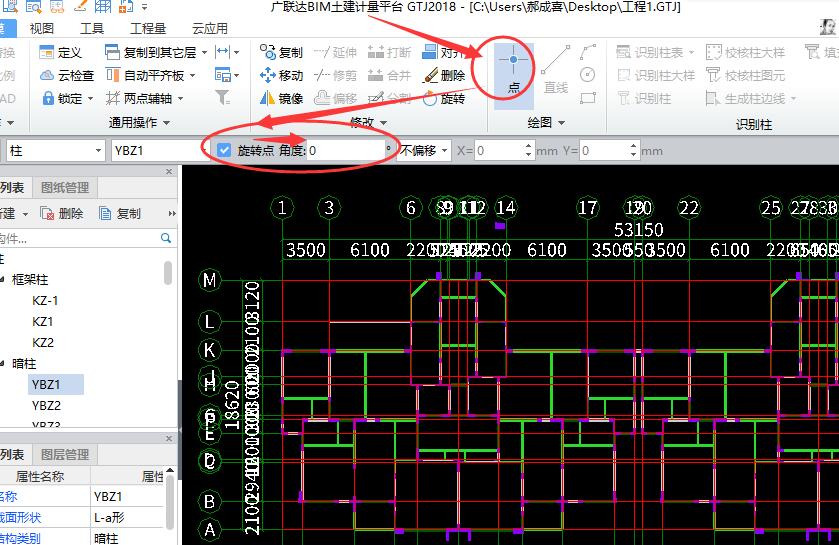839x545 pixels.
Task: Open the 工具 ribbon tab
Action: coord(91,28)
